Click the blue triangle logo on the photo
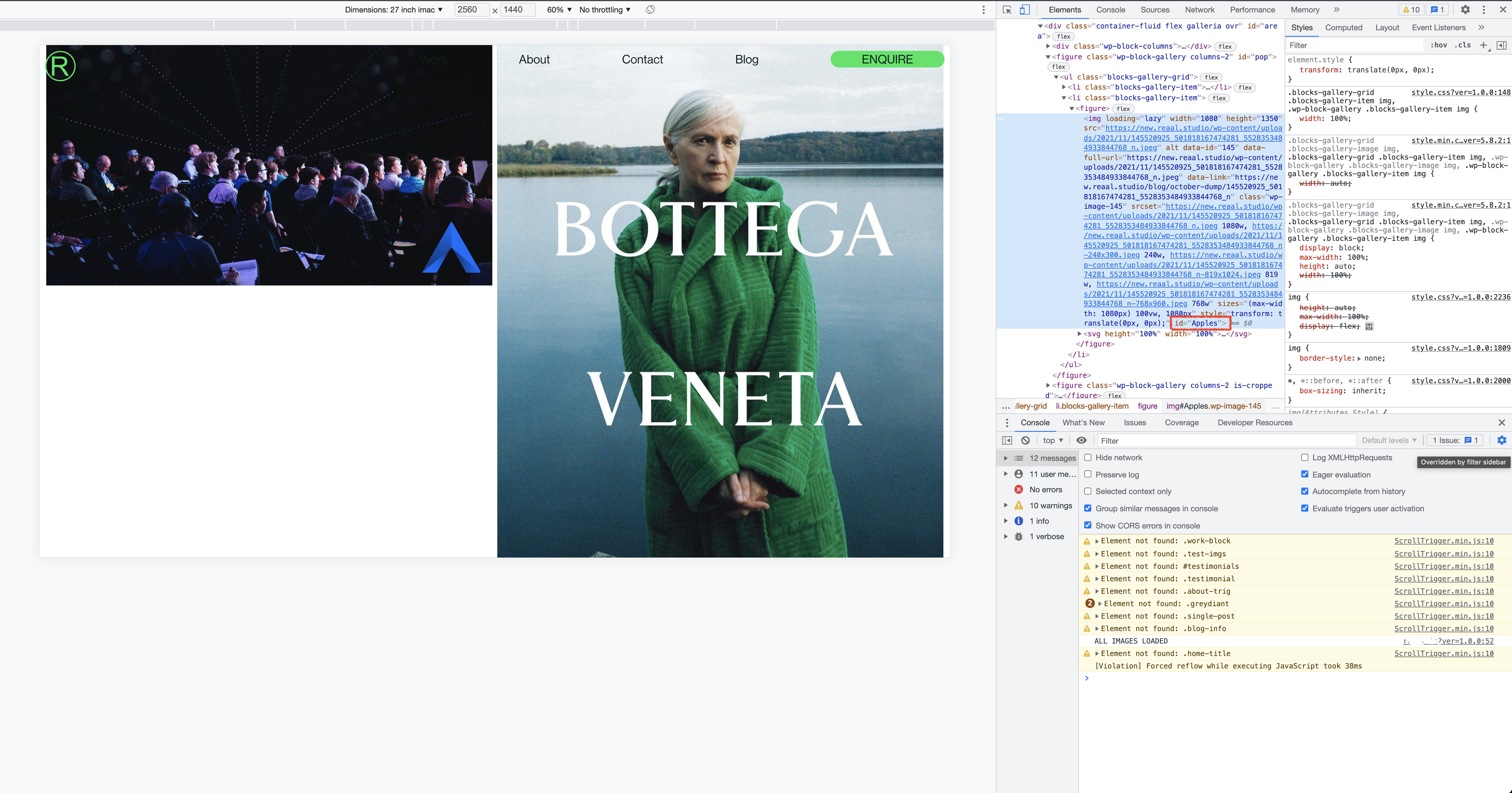Screen dimensions: 1512x793 pyautogui.click(x=451, y=247)
